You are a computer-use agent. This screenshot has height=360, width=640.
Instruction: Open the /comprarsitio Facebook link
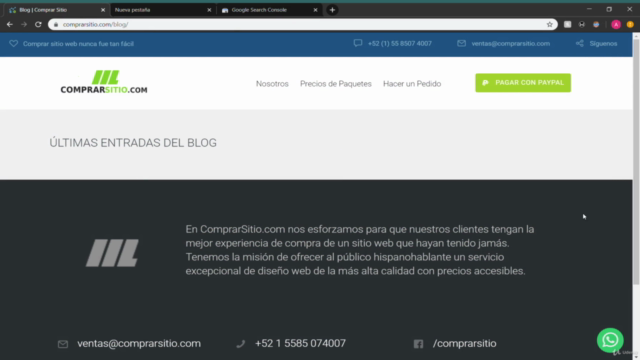464,343
